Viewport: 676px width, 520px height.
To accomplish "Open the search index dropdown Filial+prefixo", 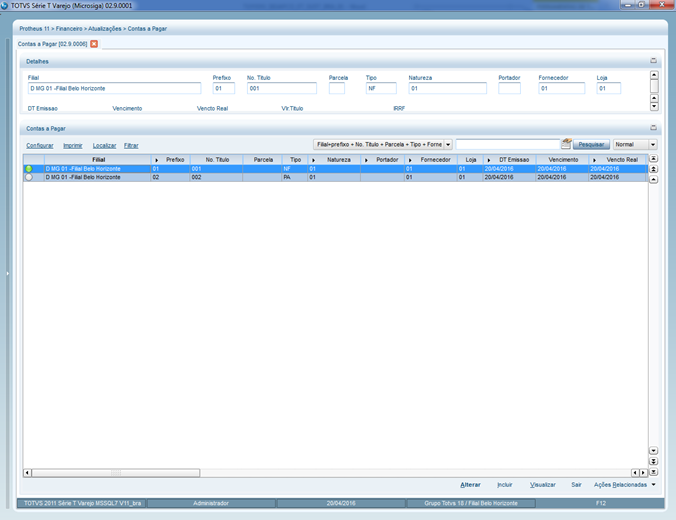I will coord(448,144).
